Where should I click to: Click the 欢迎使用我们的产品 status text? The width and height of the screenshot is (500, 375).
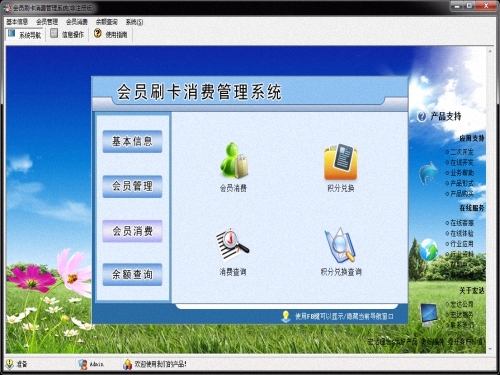160,364
